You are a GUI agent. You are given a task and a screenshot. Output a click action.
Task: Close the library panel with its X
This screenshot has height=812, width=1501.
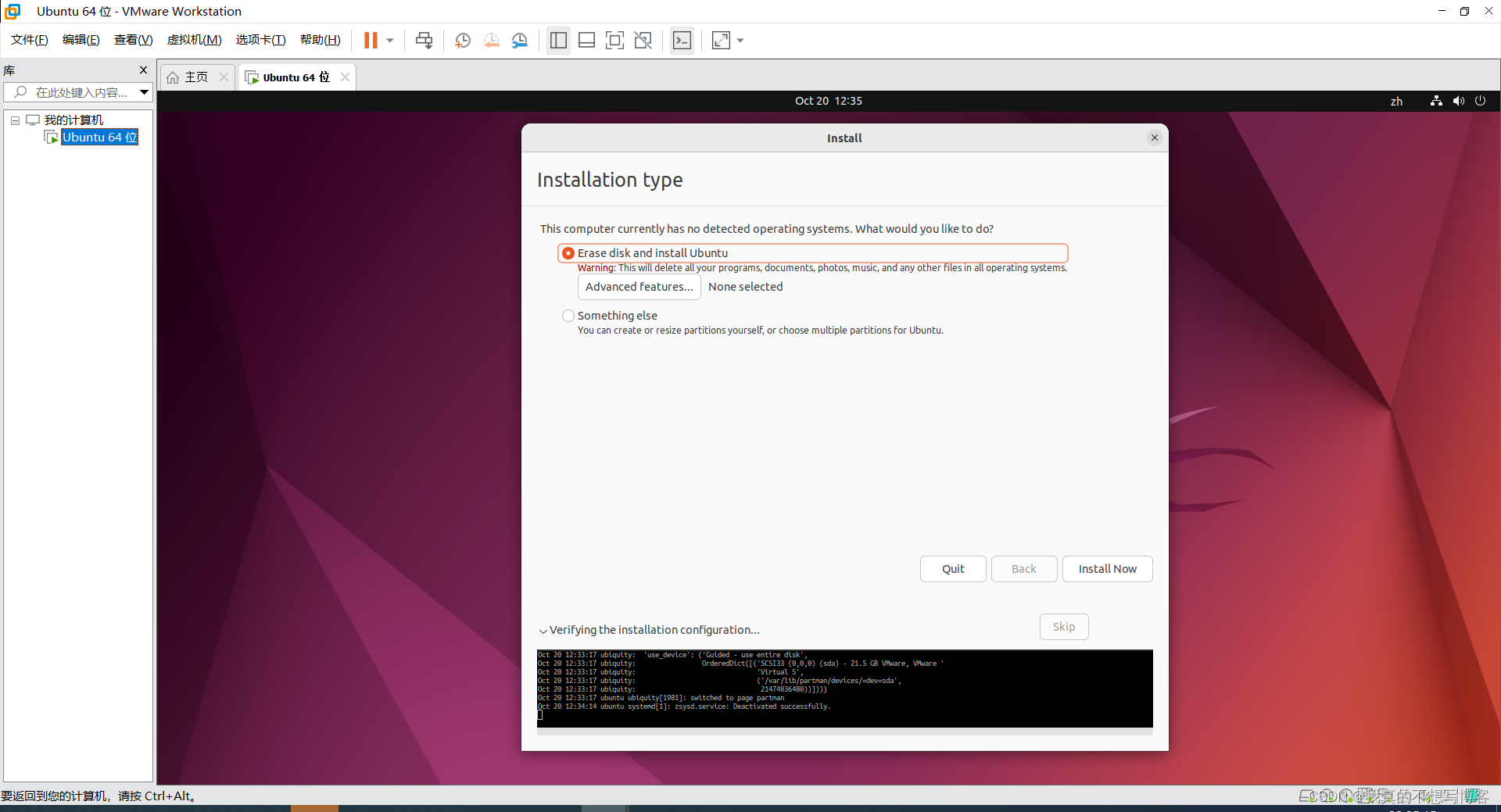coord(143,70)
